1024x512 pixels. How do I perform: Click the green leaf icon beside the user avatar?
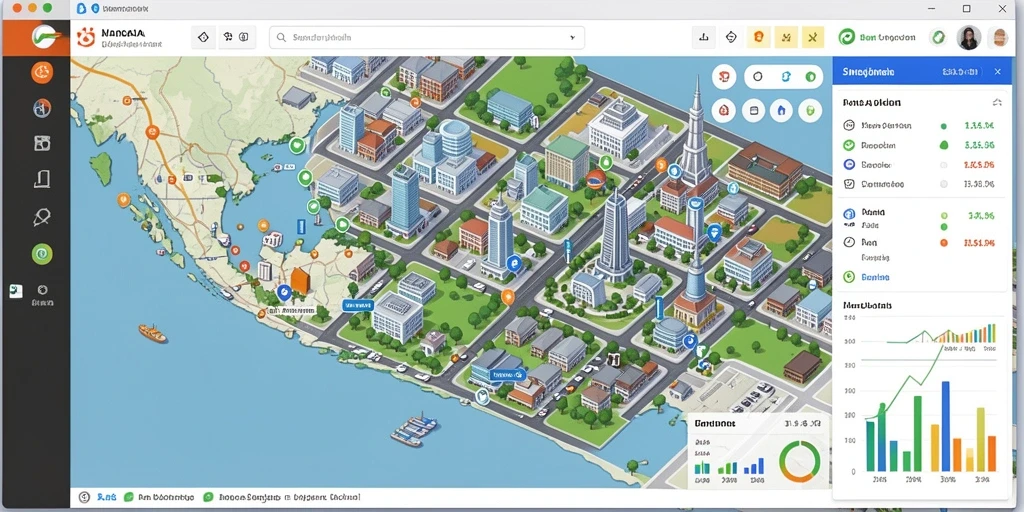pyautogui.click(x=938, y=38)
